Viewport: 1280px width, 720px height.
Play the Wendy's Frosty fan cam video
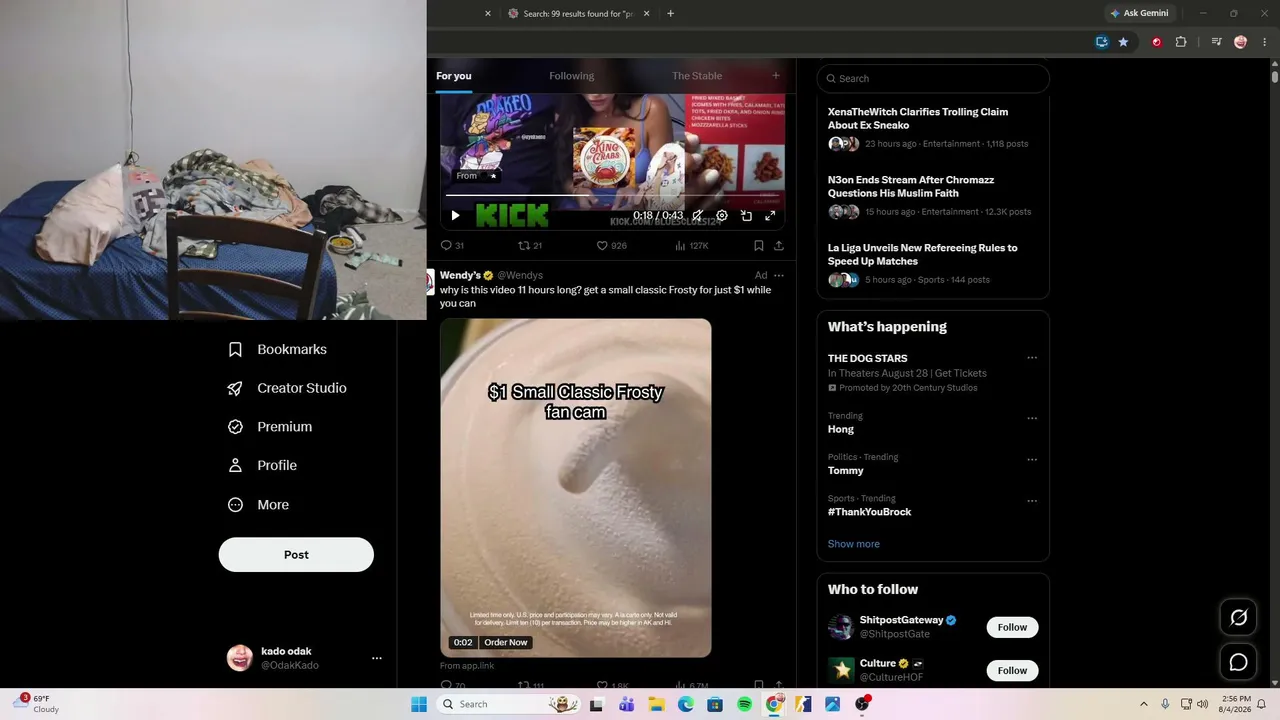tap(576, 488)
